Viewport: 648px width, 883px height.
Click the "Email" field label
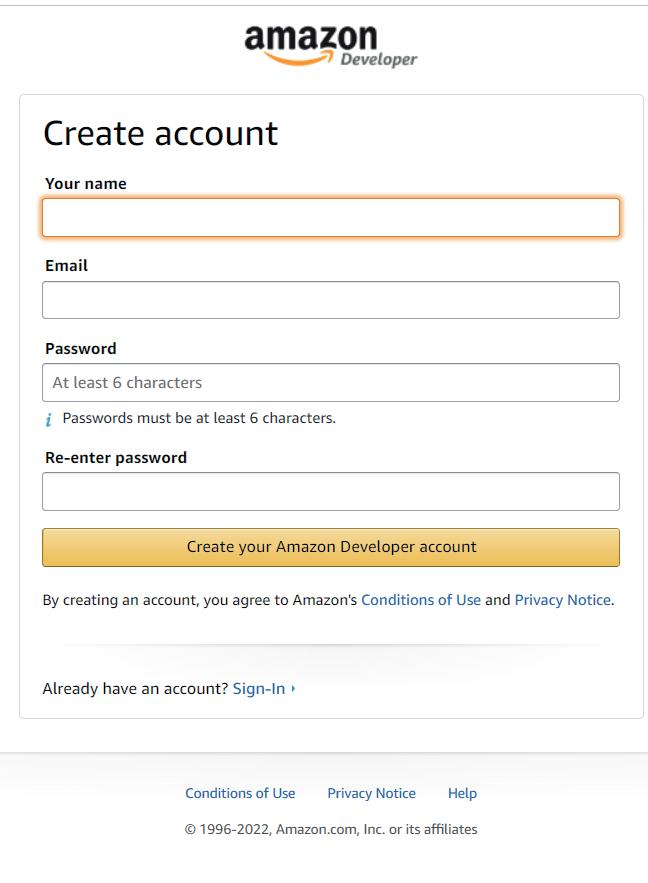pos(66,266)
